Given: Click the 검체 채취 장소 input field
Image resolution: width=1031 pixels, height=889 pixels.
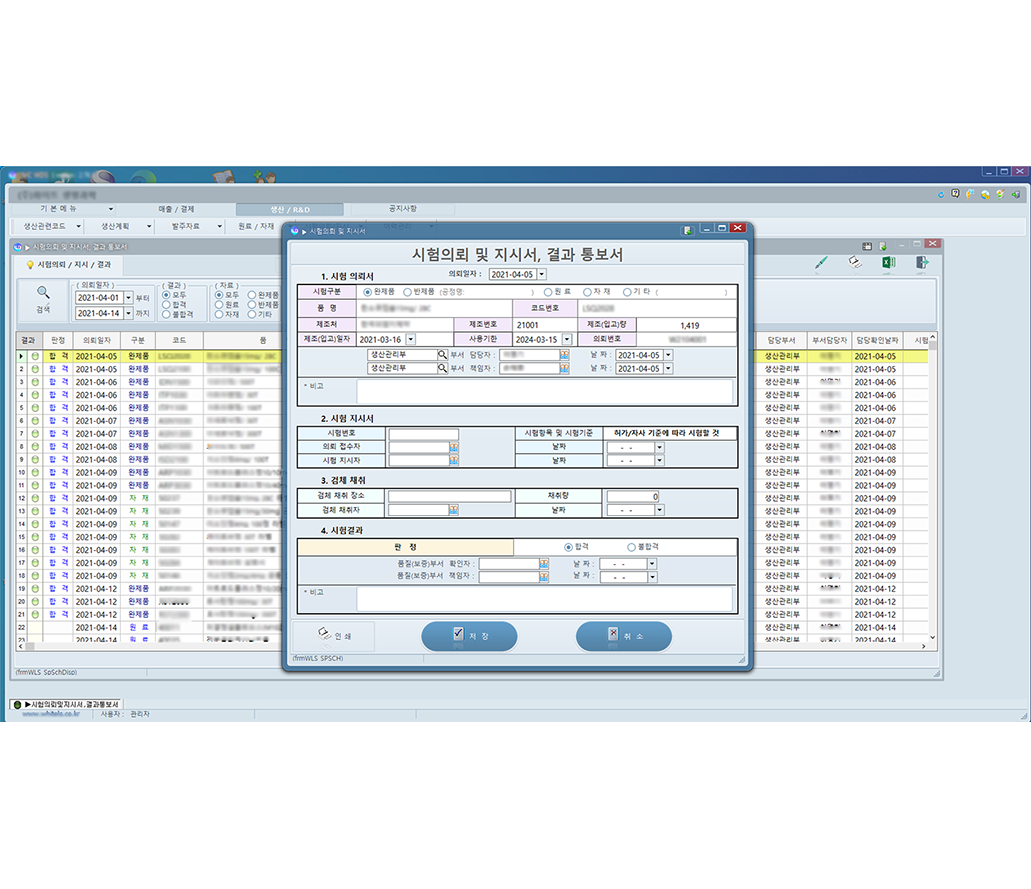Looking at the screenshot, I should pos(449,496).
